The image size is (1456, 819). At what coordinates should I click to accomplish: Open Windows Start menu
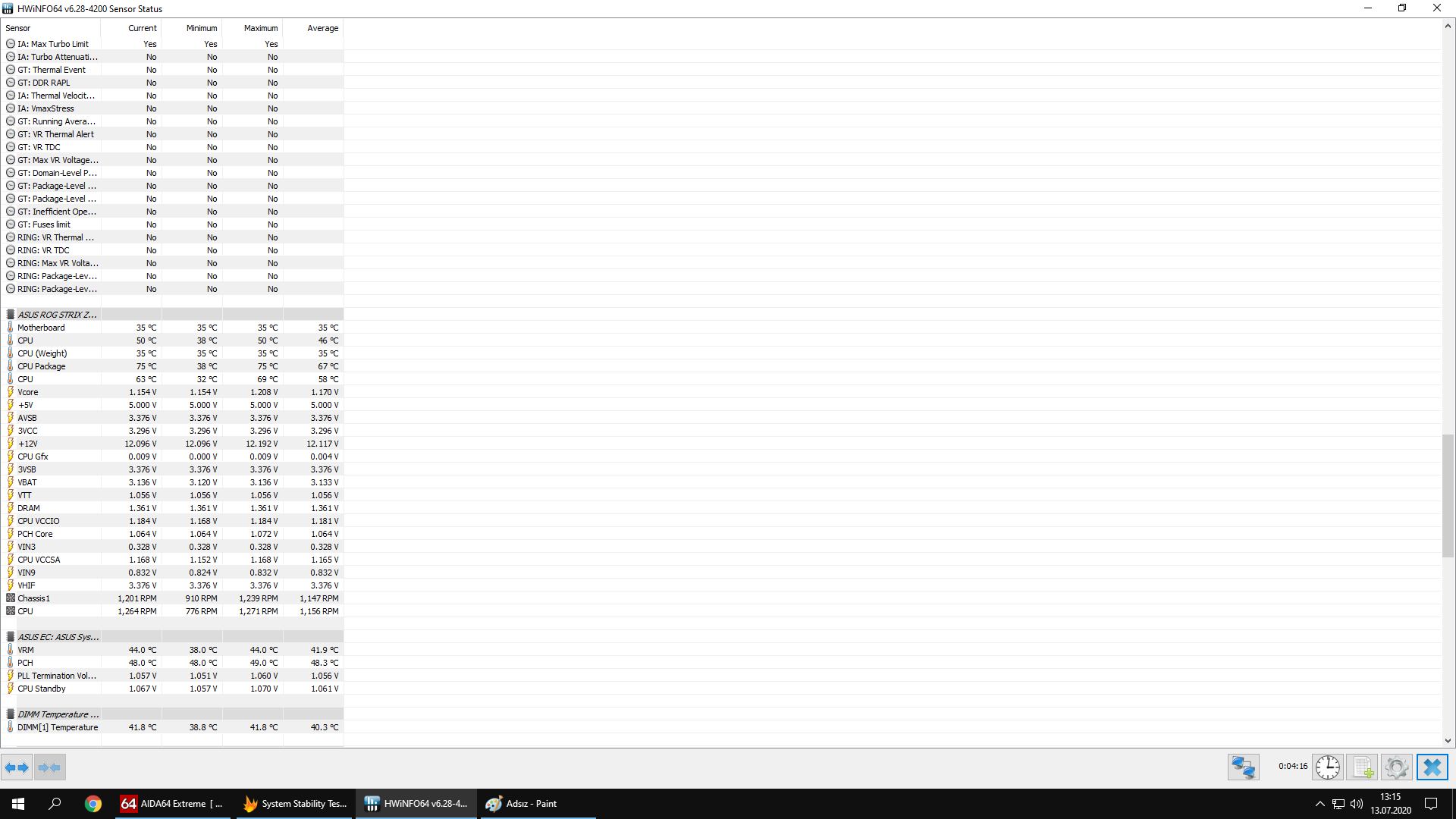tap(18, 804)
